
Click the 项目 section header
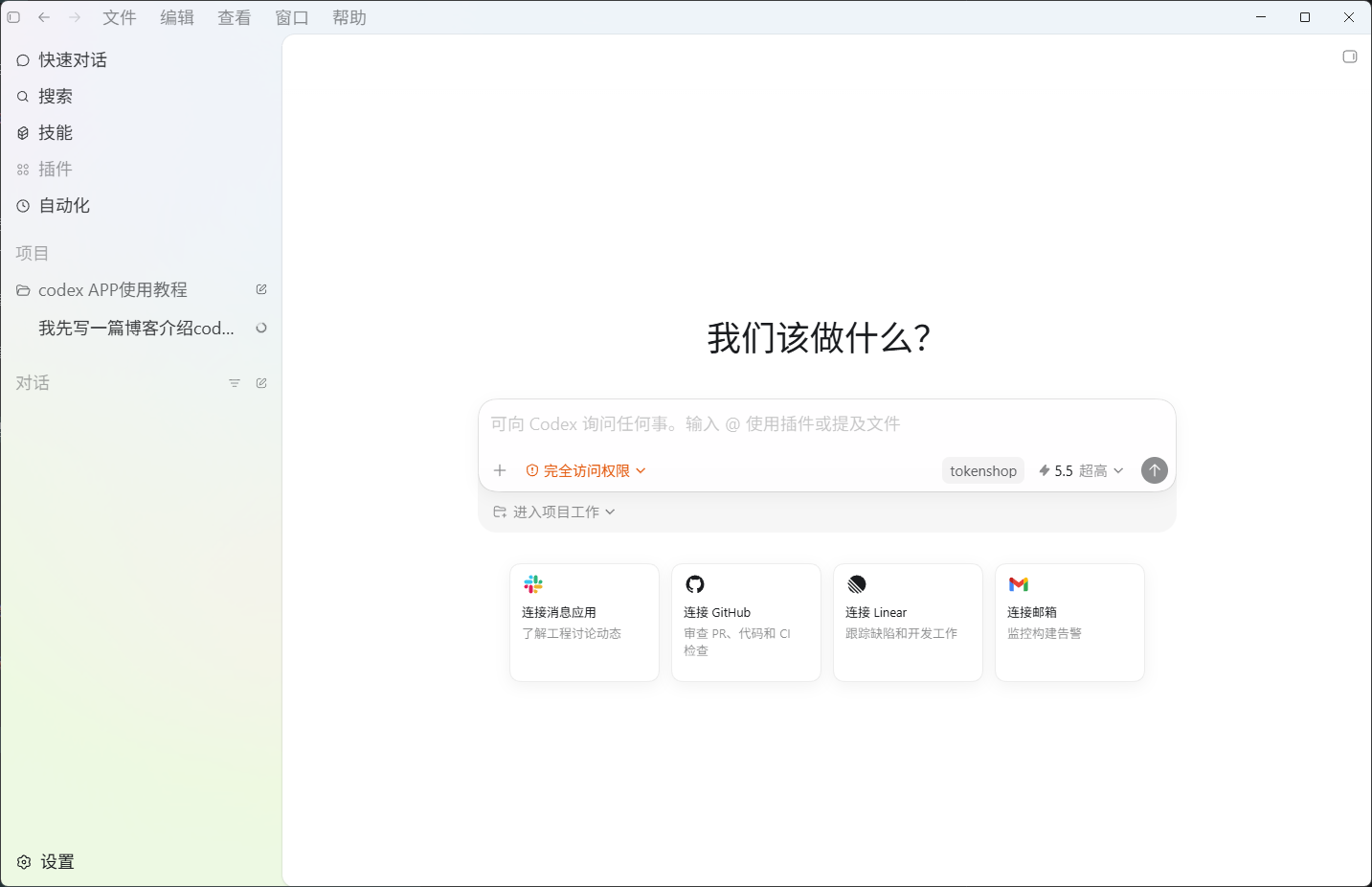33,253
